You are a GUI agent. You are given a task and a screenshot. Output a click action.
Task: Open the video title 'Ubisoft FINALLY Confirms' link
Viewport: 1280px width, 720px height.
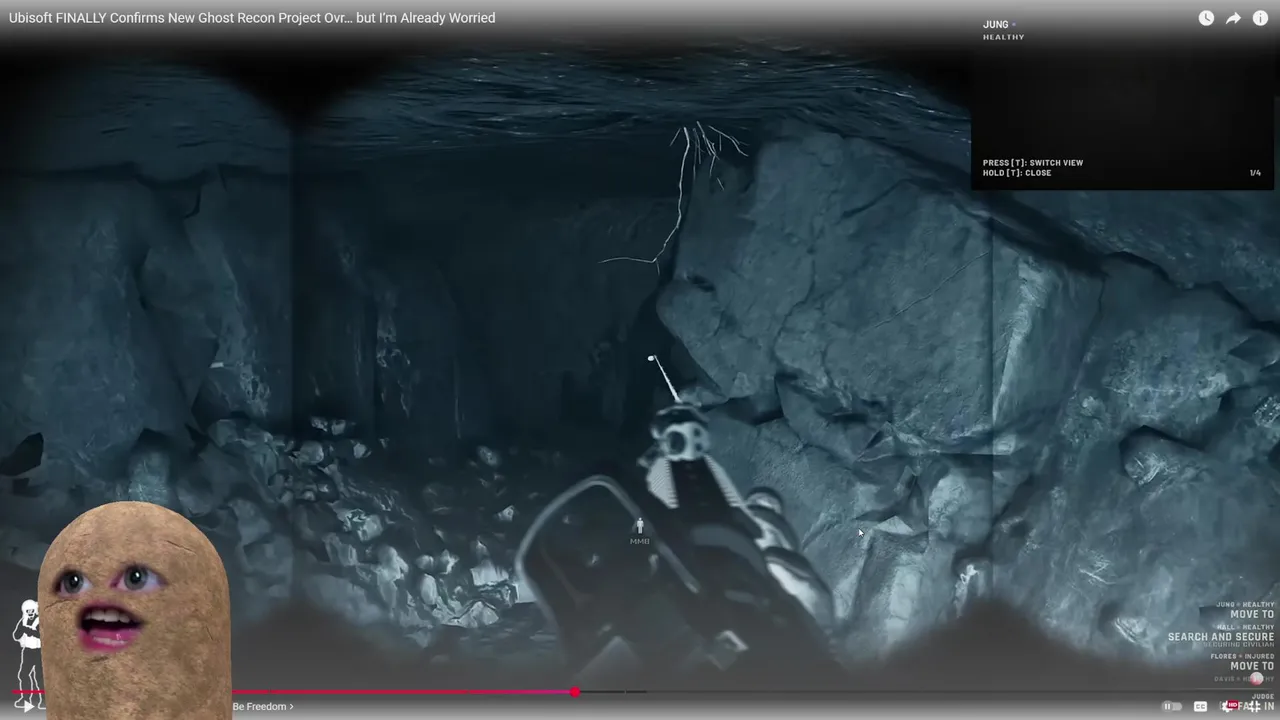click(x=252, y=18)
